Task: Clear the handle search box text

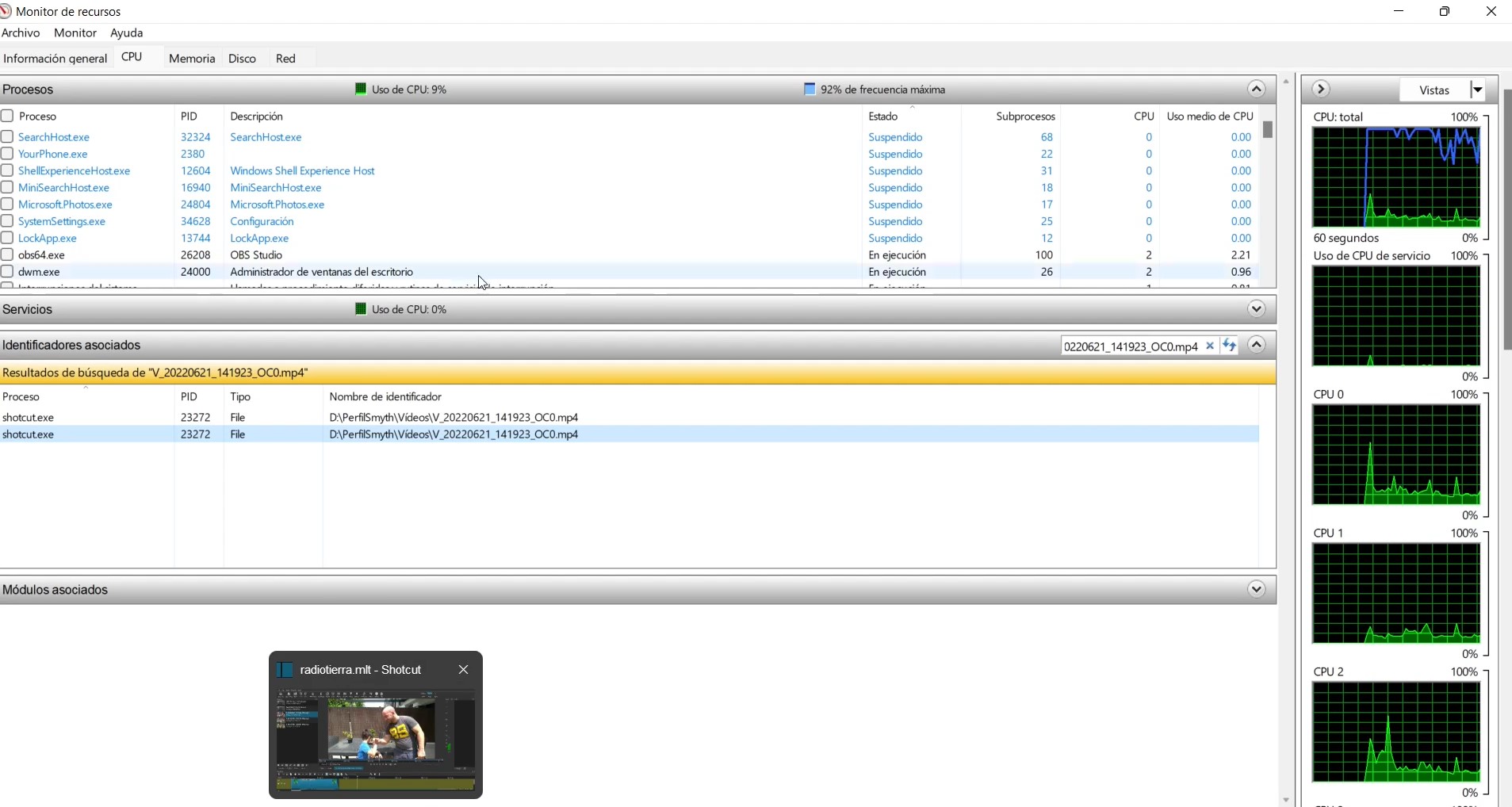Action: [1210, 346]
